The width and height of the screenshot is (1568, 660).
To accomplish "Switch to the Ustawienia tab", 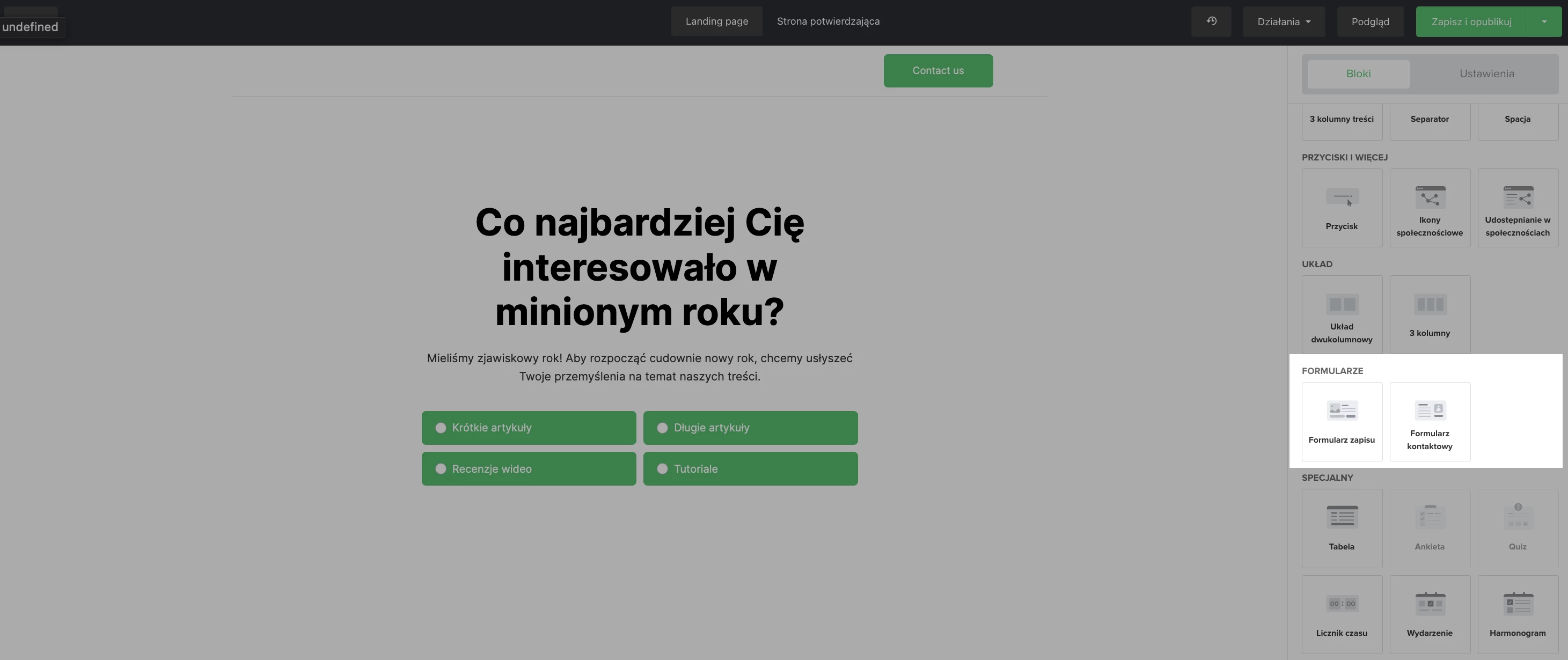I will click(x=1486, y=74).
